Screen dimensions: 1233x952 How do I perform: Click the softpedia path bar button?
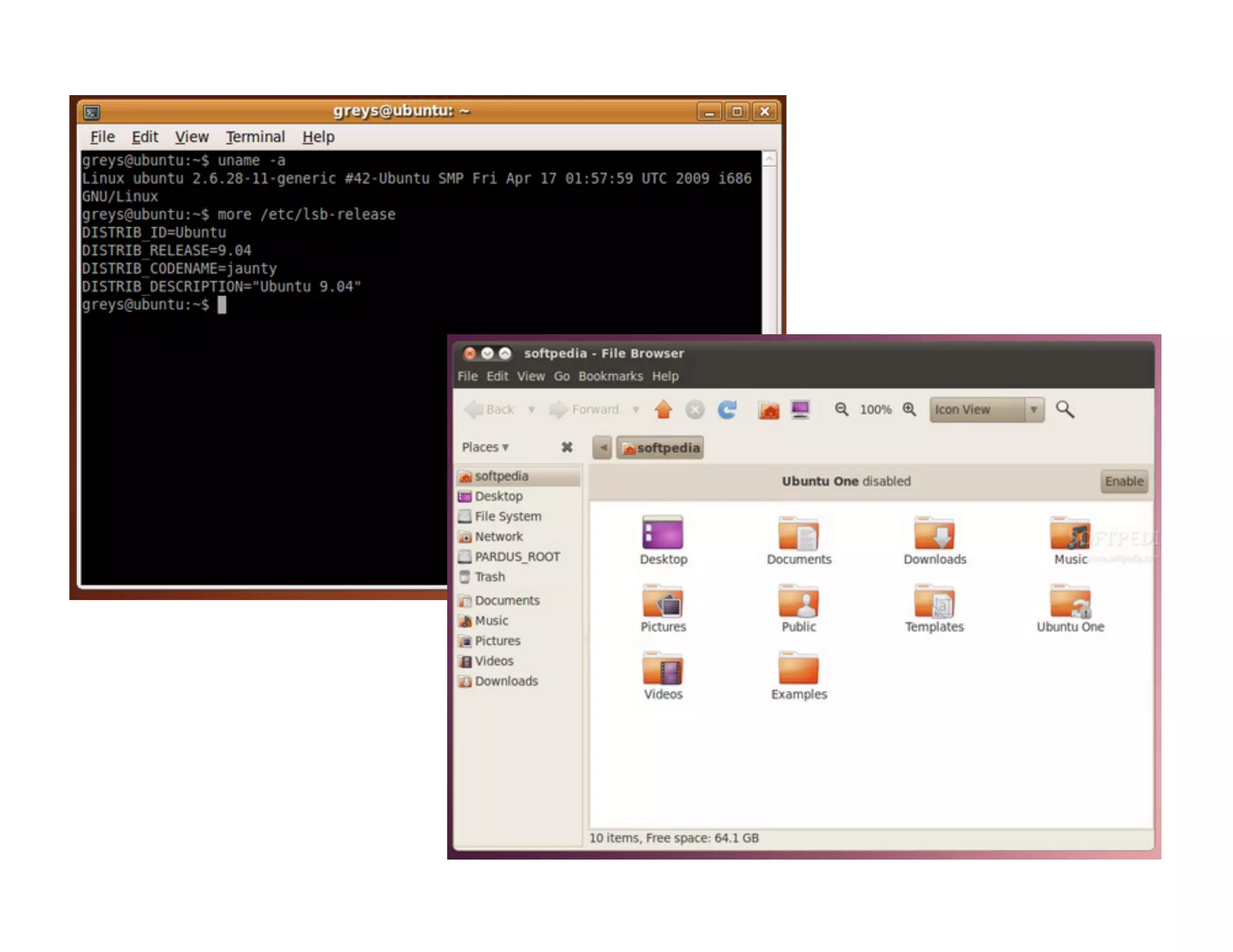(660, 448)
